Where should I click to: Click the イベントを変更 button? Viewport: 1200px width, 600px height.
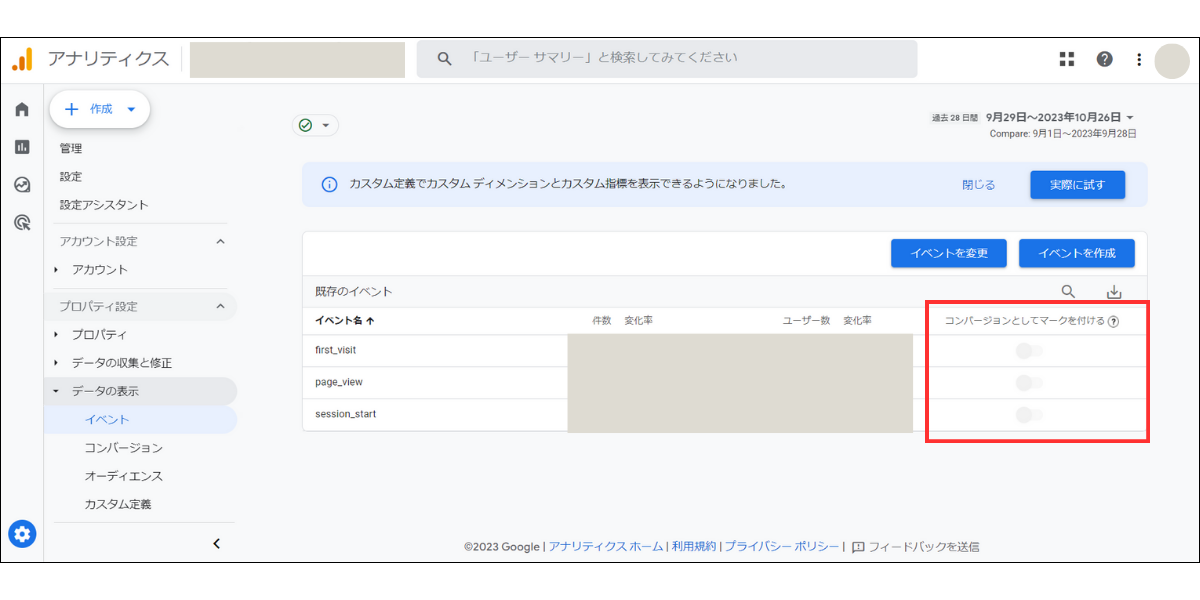(x=949, y=253)
